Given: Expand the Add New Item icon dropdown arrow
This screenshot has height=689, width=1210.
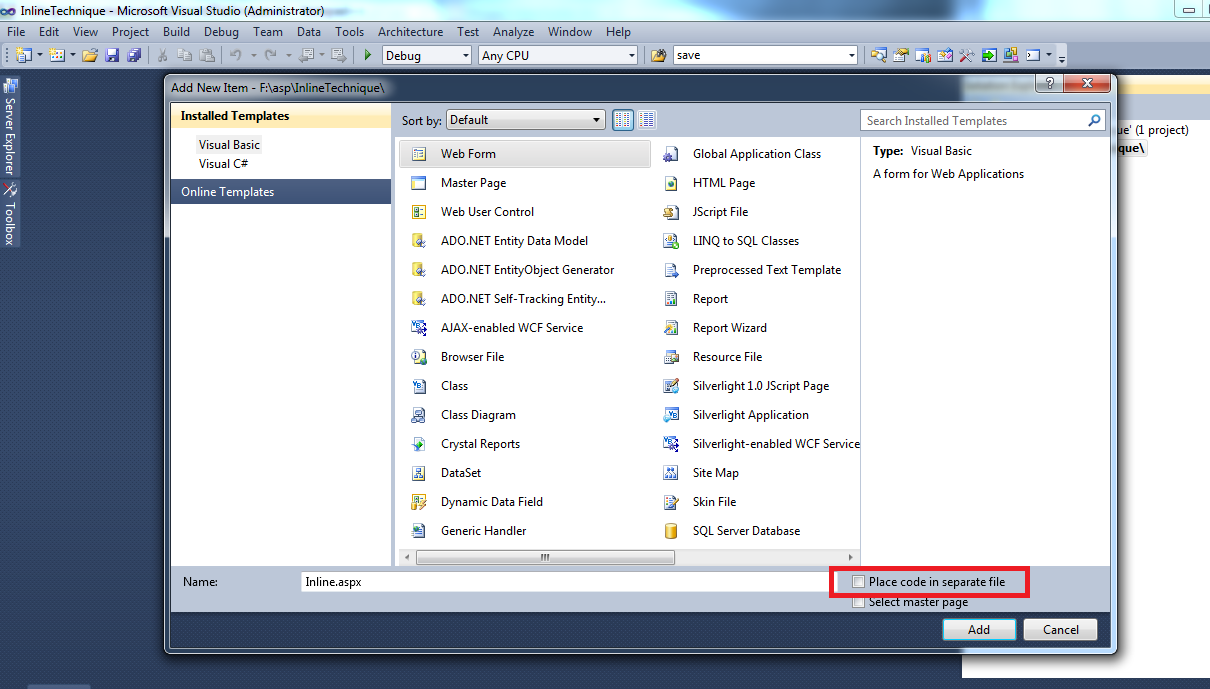Looking at the screenshot, I should 73,55.
